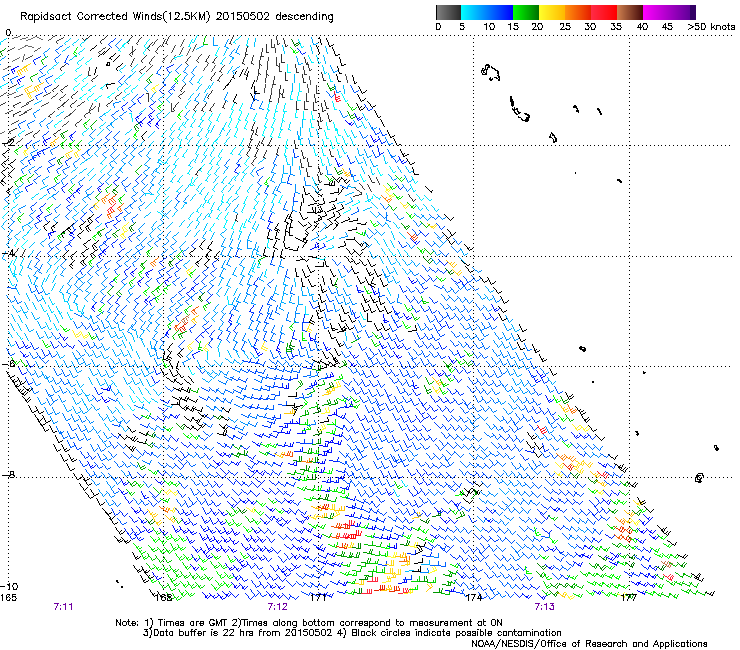Click the orange 25-30 knots color swatch
The height and width of the screenshot is (650, 740).
click(x=578, y=12)
